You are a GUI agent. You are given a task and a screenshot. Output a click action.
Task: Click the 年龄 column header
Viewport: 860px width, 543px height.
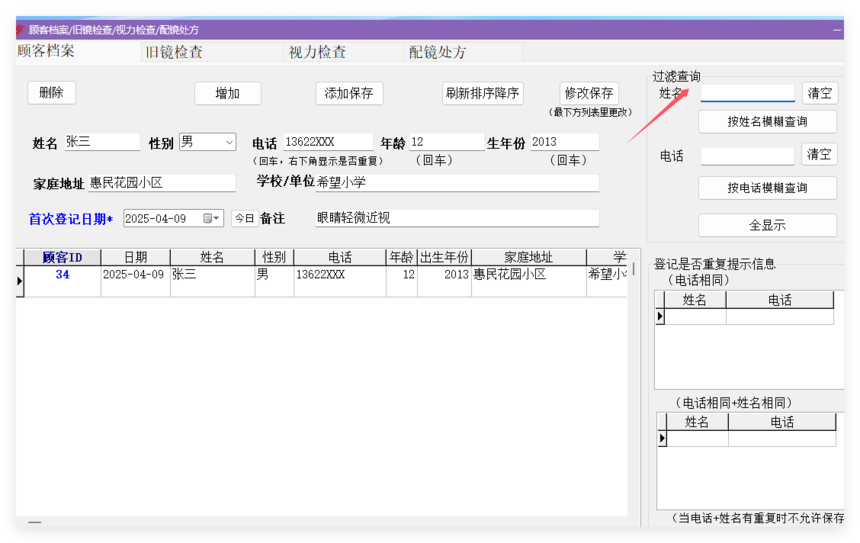[x=401, y=257]
